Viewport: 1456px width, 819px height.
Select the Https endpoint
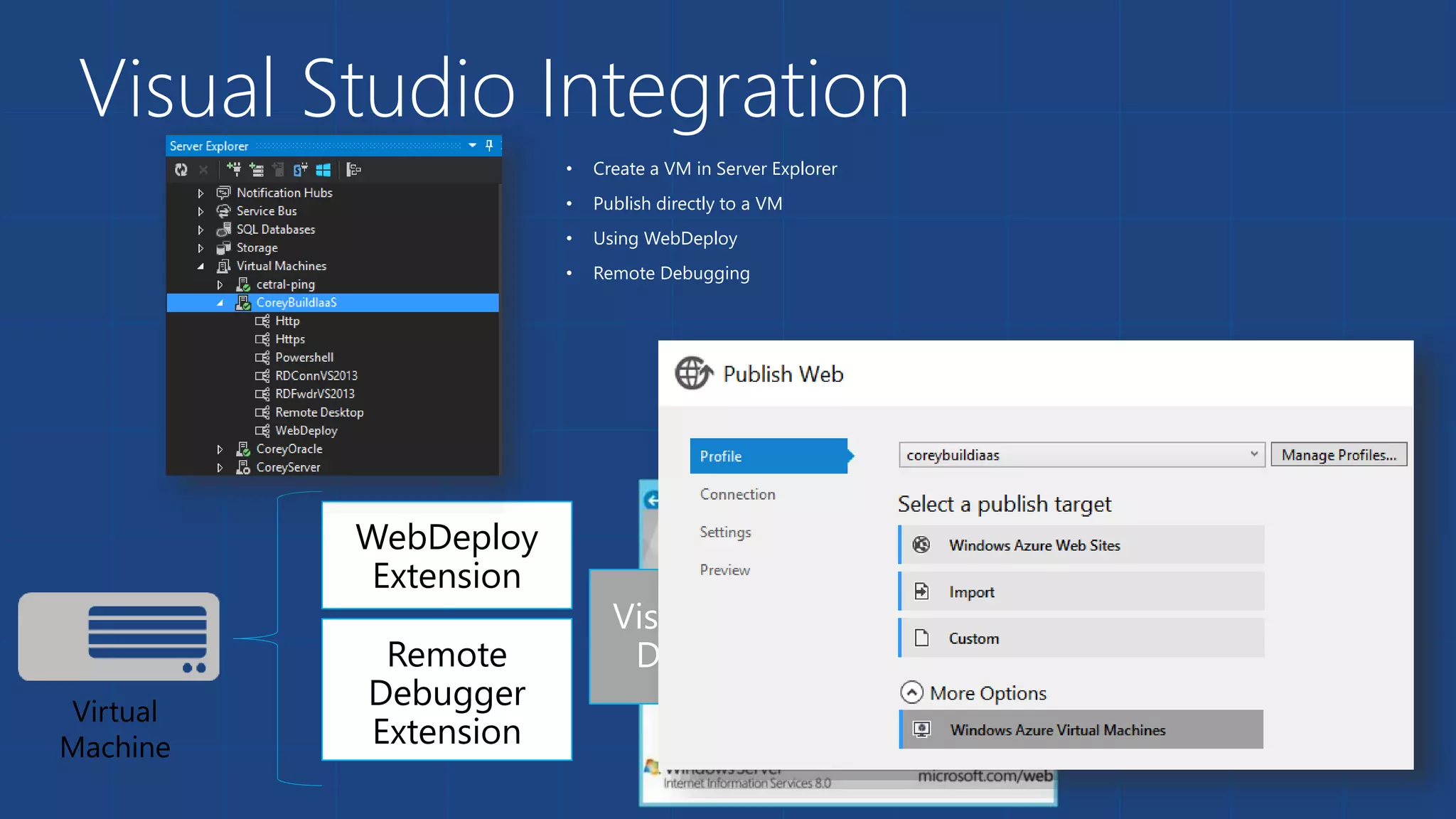[x=290, y=340]
